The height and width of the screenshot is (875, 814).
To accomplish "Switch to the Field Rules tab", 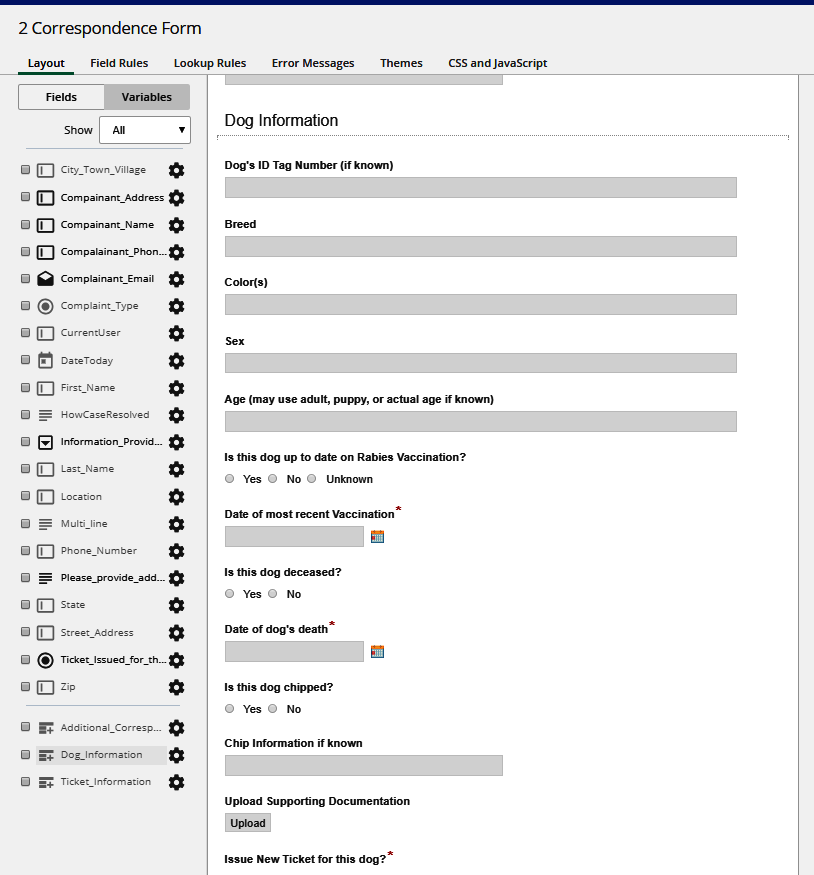I will 119,63.
